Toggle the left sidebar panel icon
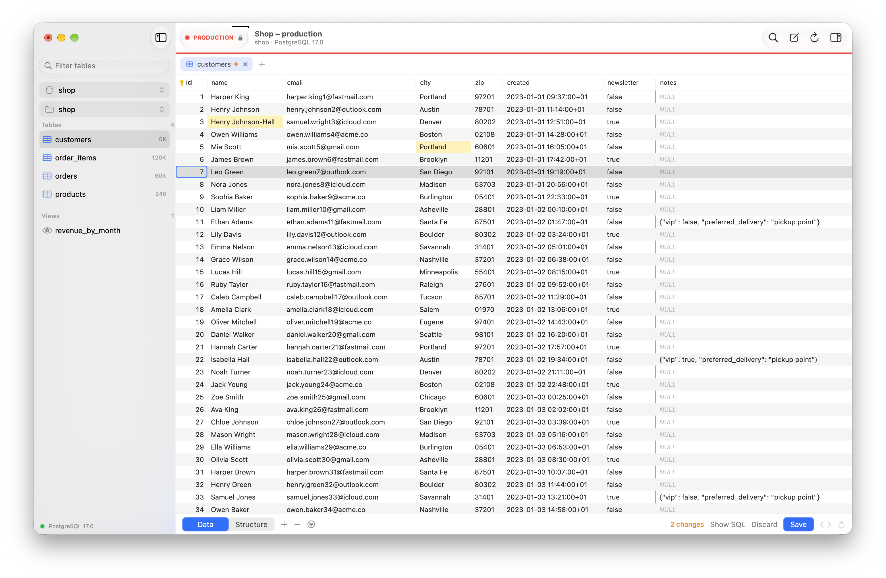 161,38
